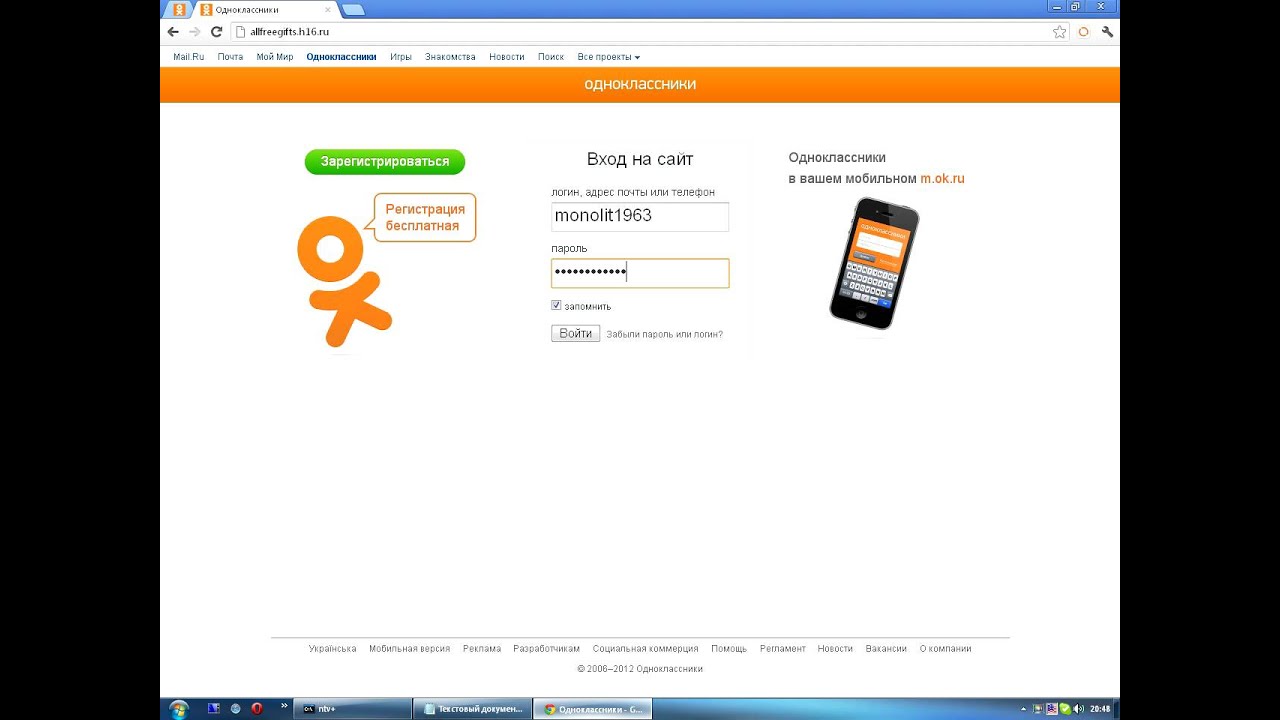Image resolution: width=1280 pixels, height=720 pixels.
Task: Open the Windows Start menu orb
Action: tap(179, 709)
